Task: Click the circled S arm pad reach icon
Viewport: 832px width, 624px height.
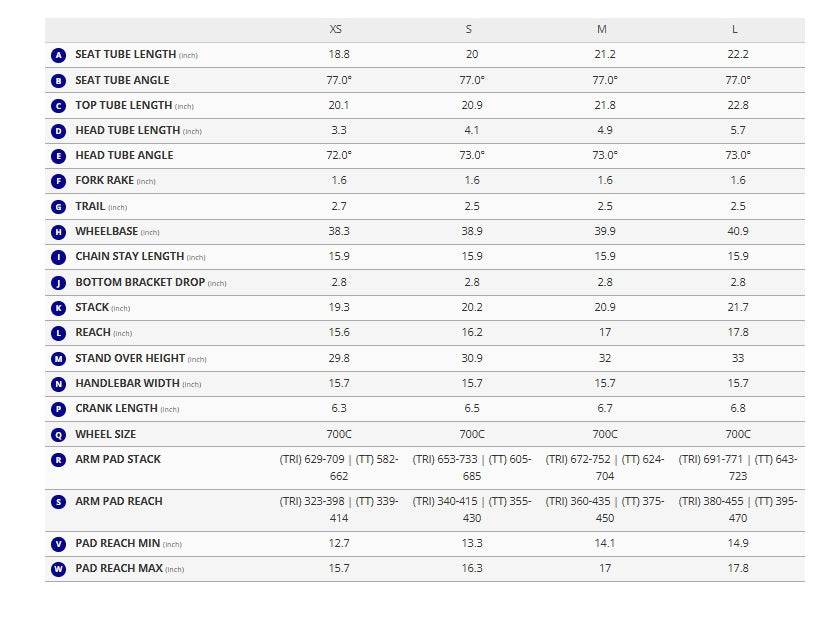Action: [x=58, y=501]
